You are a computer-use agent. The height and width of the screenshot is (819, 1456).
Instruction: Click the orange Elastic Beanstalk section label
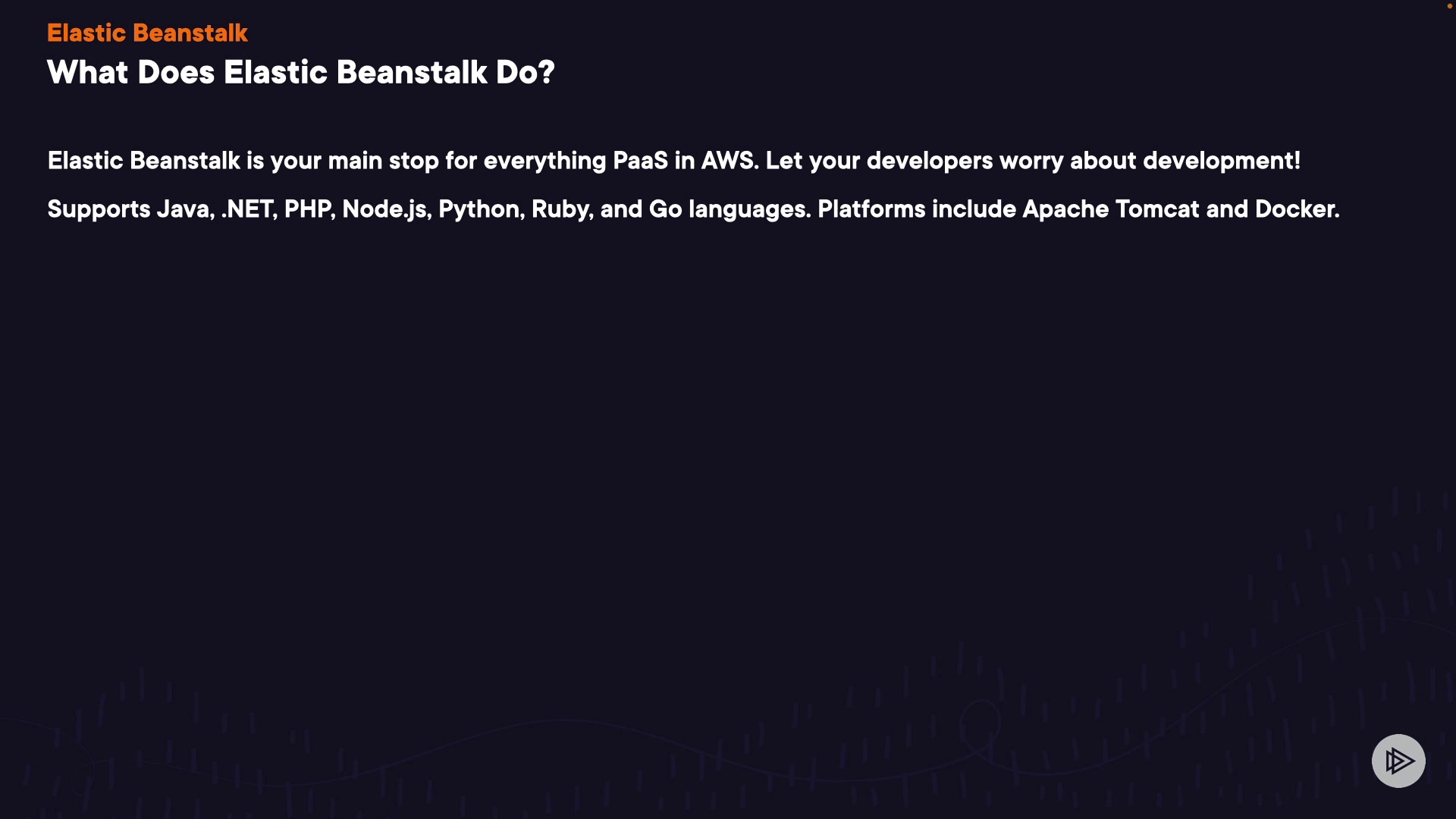point(147,33)
